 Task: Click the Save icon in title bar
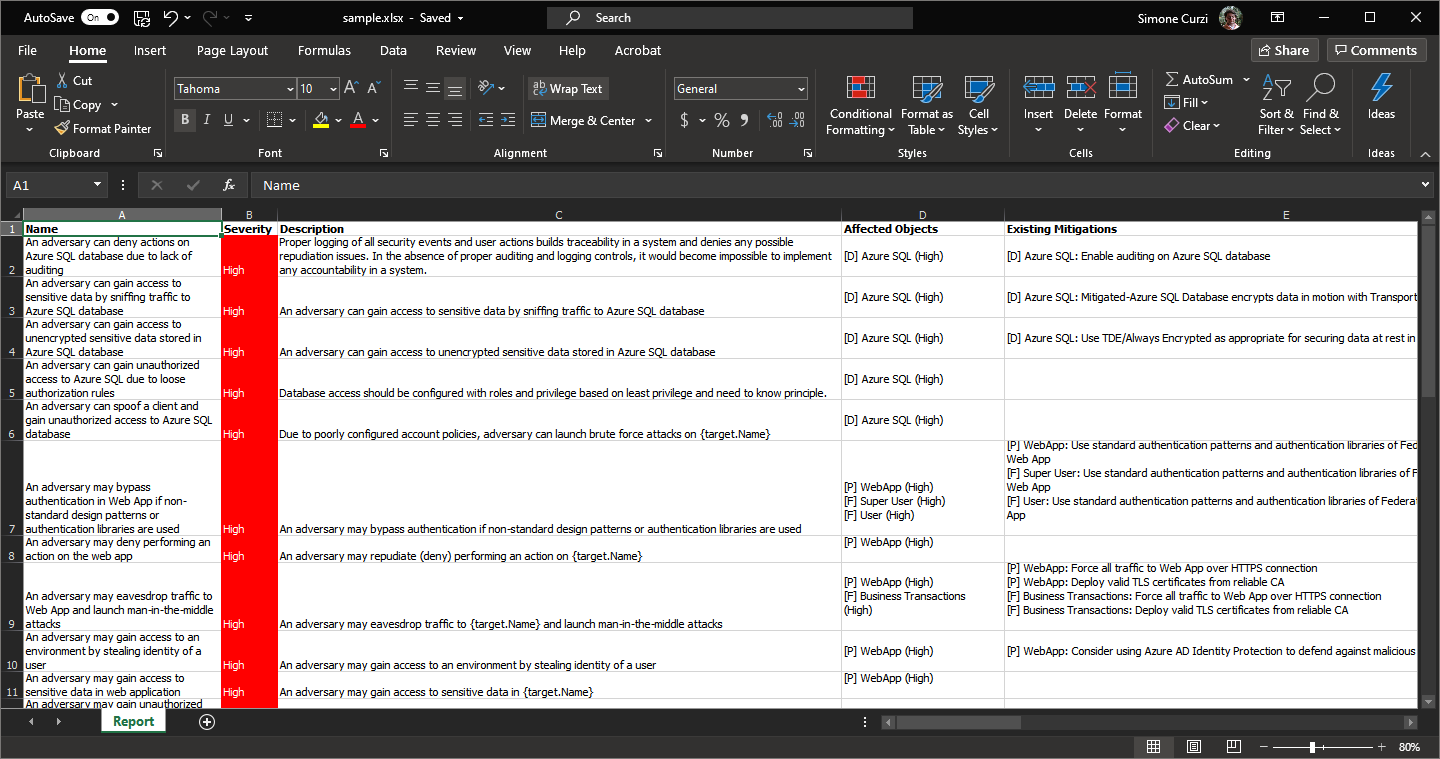pyautogui.click(x=142, y=18)
